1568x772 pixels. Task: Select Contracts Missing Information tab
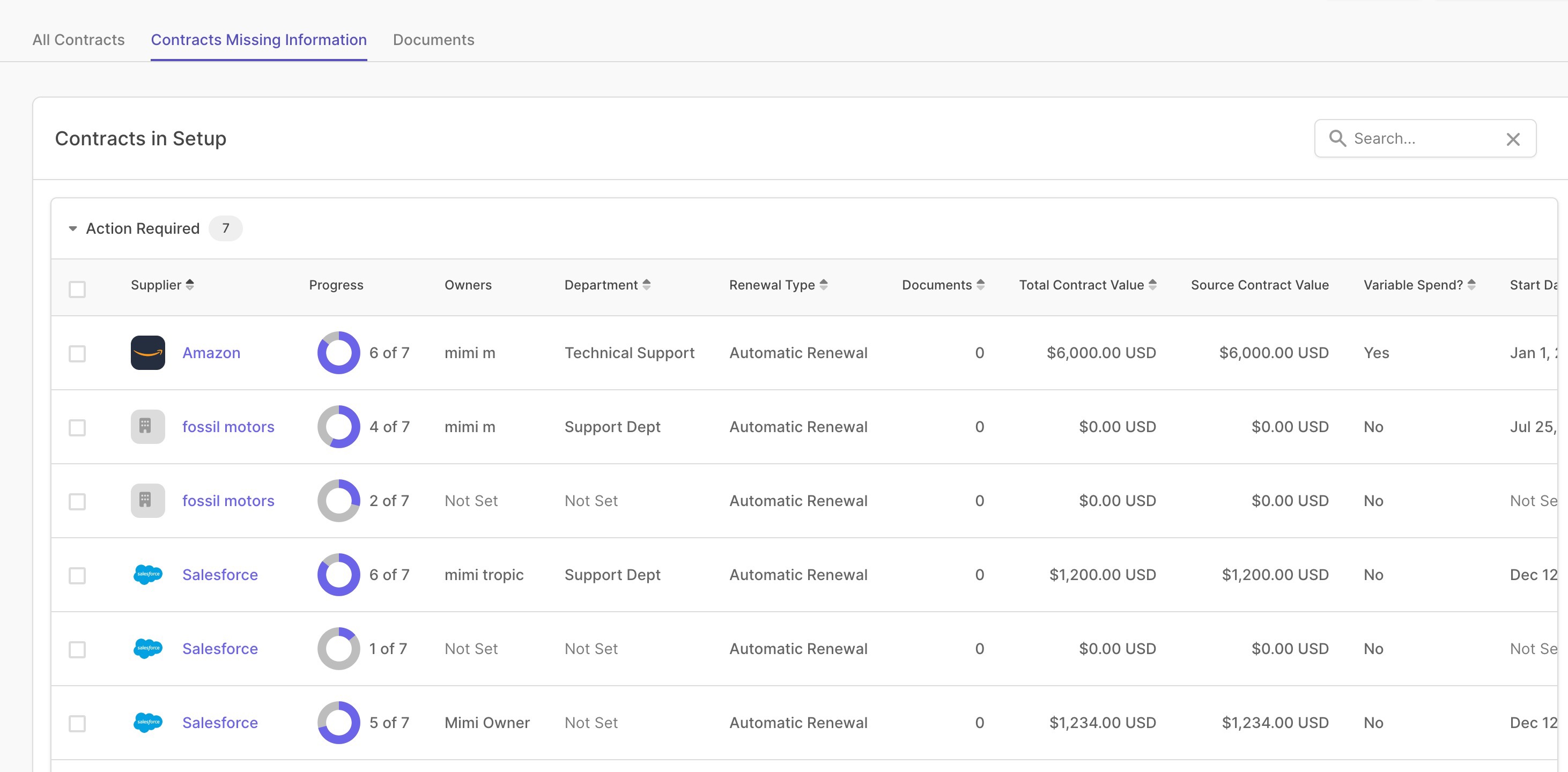[x=258, y=40]
